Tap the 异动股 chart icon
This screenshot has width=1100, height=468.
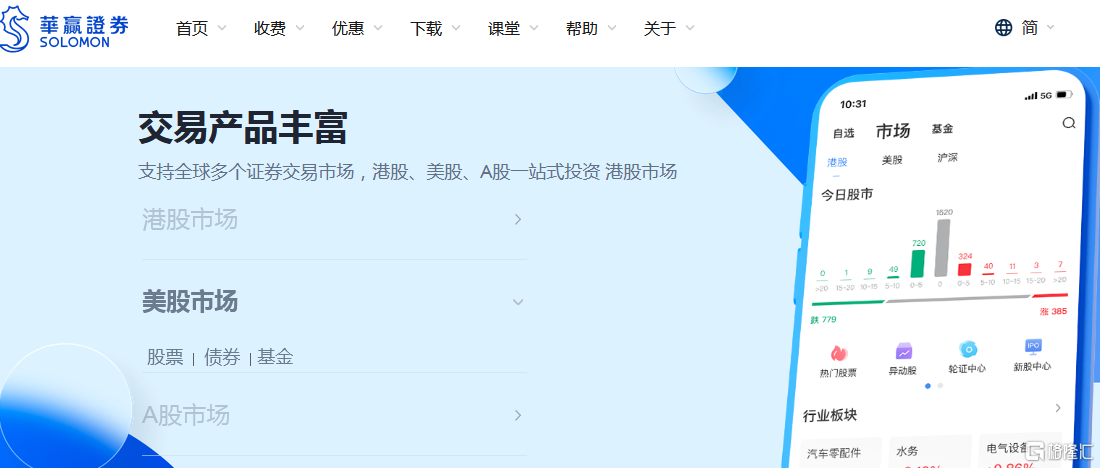[x=903, y=352]
